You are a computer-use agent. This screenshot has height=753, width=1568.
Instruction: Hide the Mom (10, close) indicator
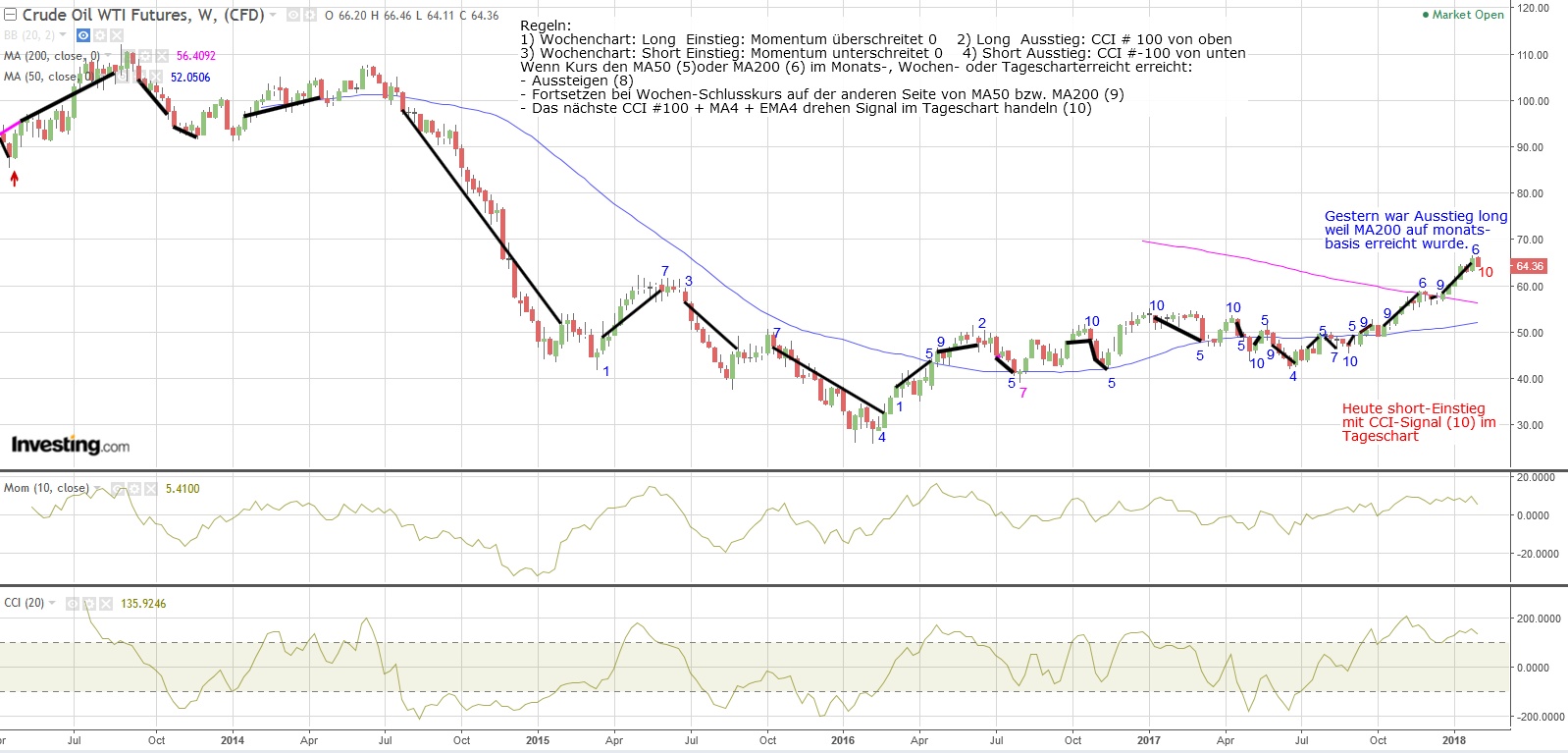[x=117, y=488]
